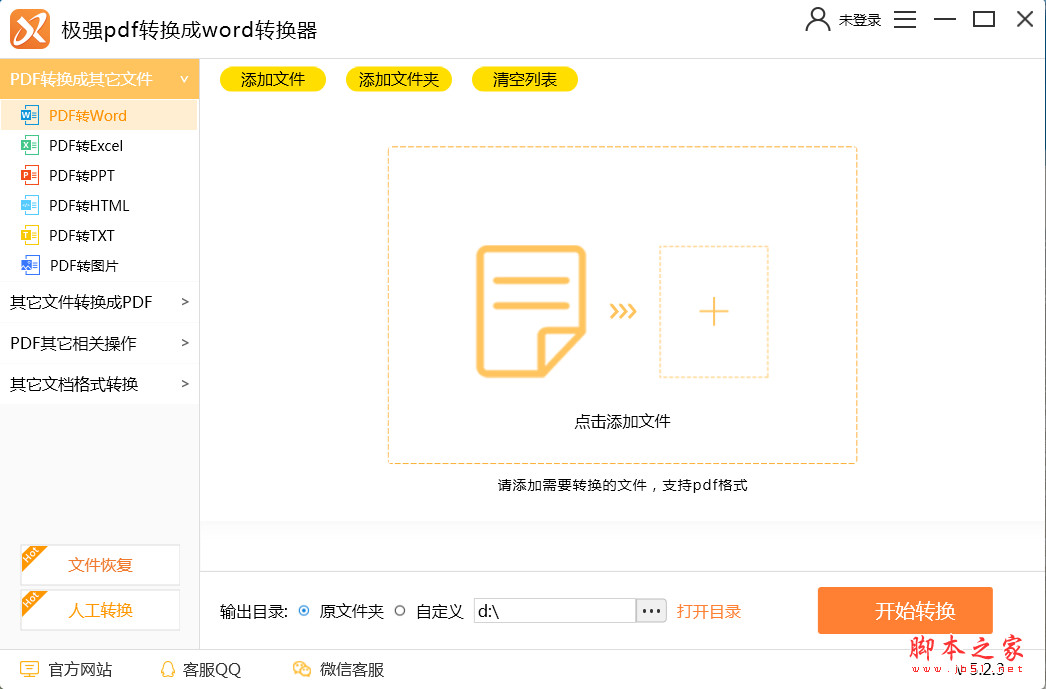Click the PDF转HTML icon
The height and width of the screenshot is (689, 1046).
tap(29, 205)
